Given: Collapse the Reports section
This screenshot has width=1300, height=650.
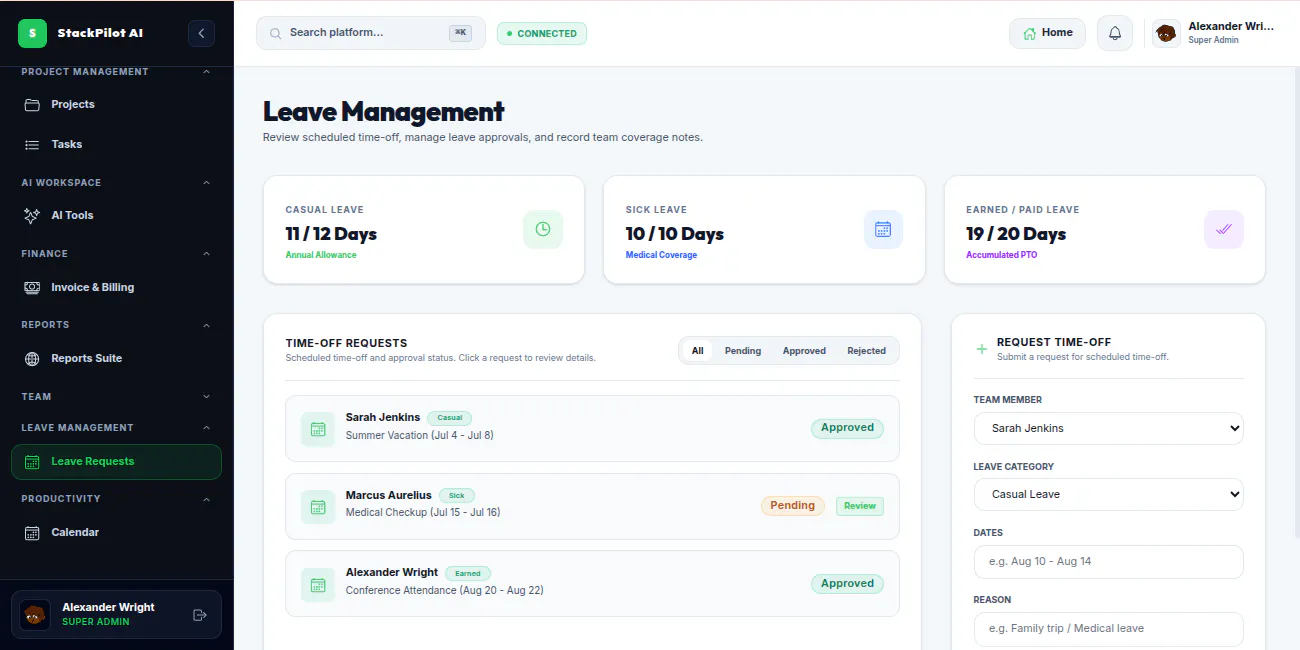Looking at the screenshot, I should (116, 325).
